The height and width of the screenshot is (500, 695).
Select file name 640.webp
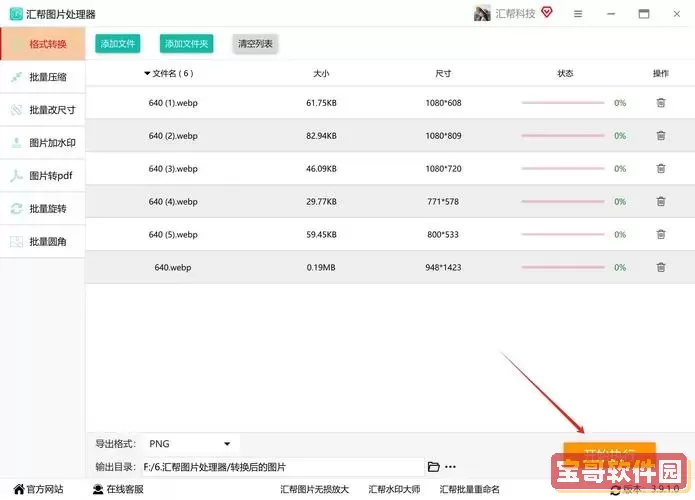coord(173,267)
